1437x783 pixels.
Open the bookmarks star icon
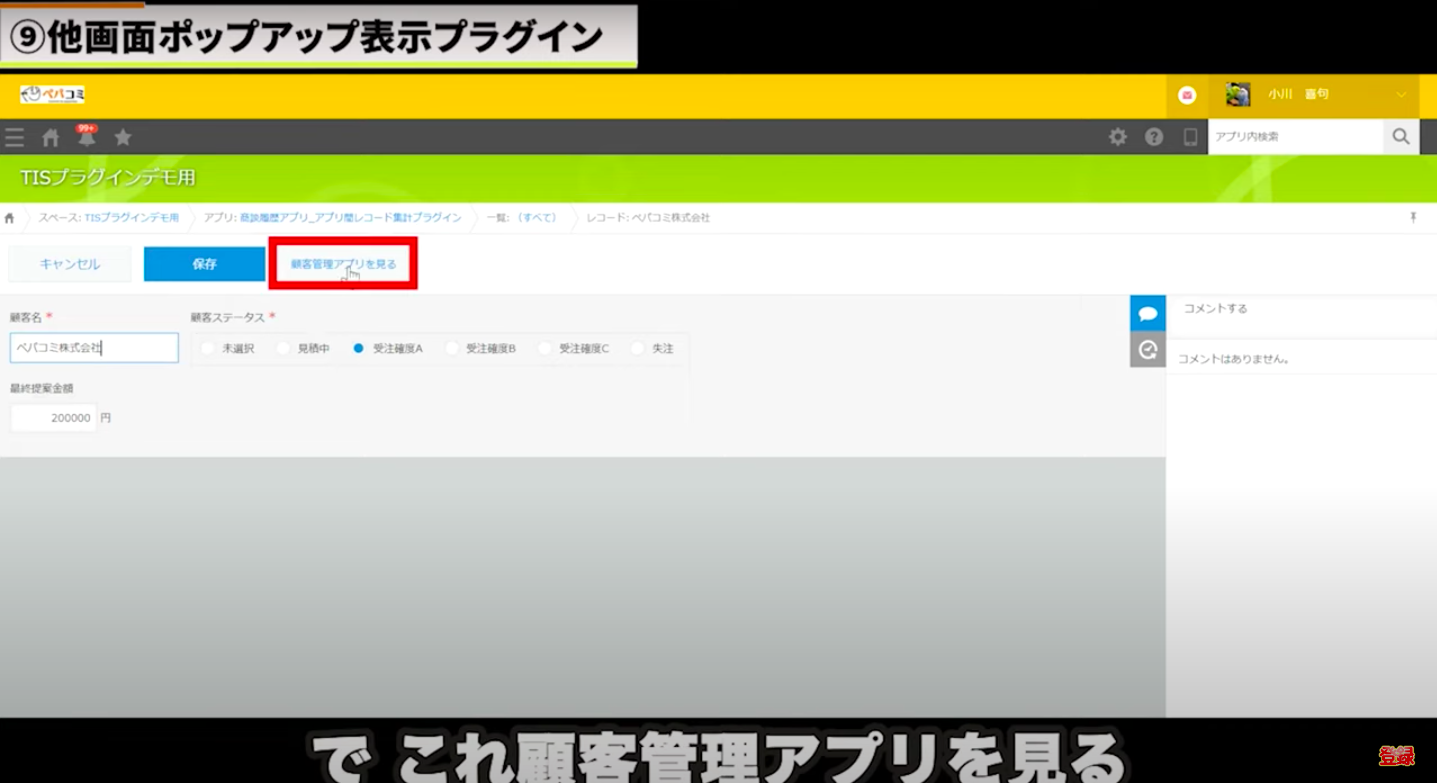pyautogui.click(x=123, y=137)
